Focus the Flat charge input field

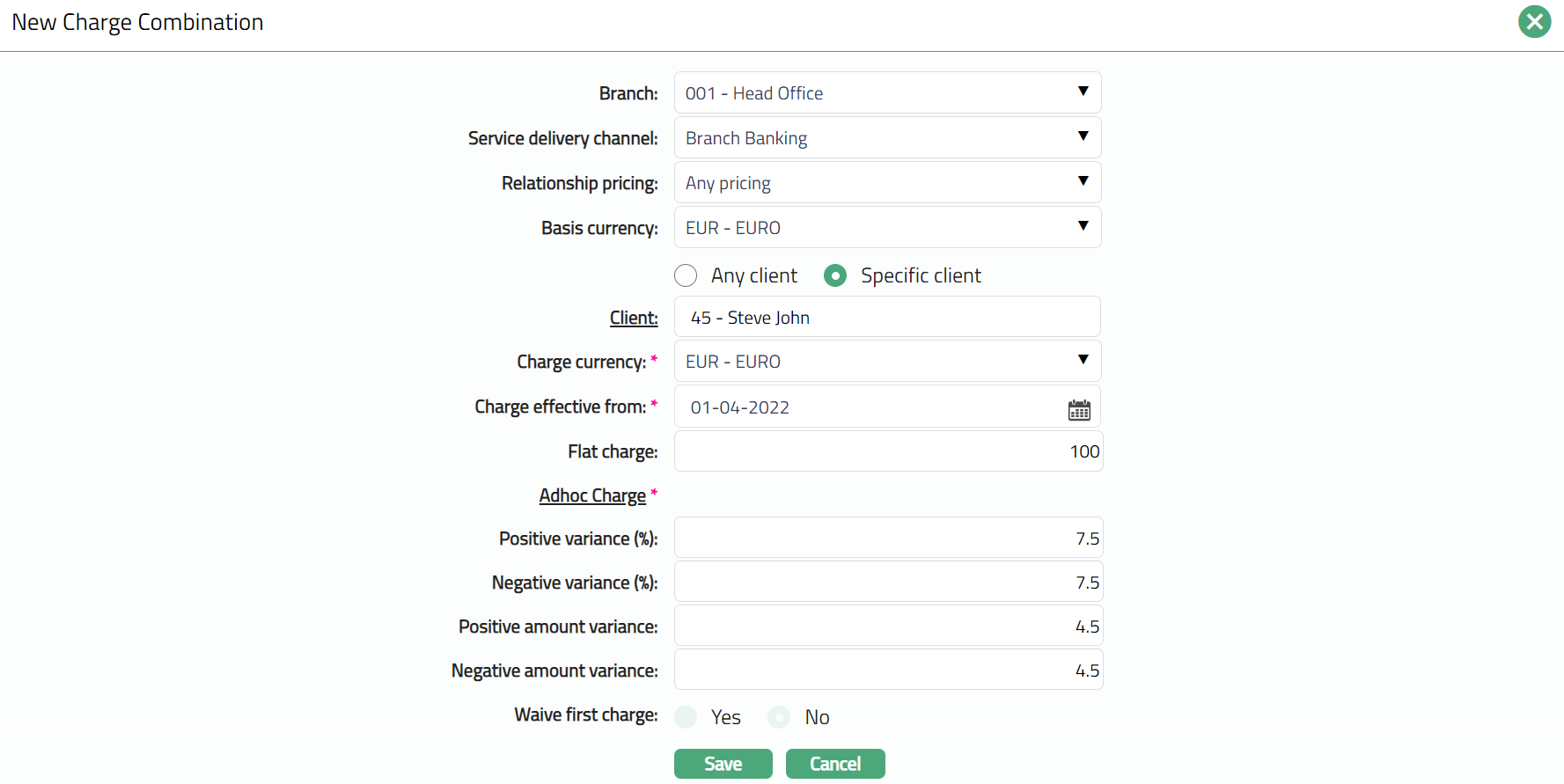pos(887,451)
